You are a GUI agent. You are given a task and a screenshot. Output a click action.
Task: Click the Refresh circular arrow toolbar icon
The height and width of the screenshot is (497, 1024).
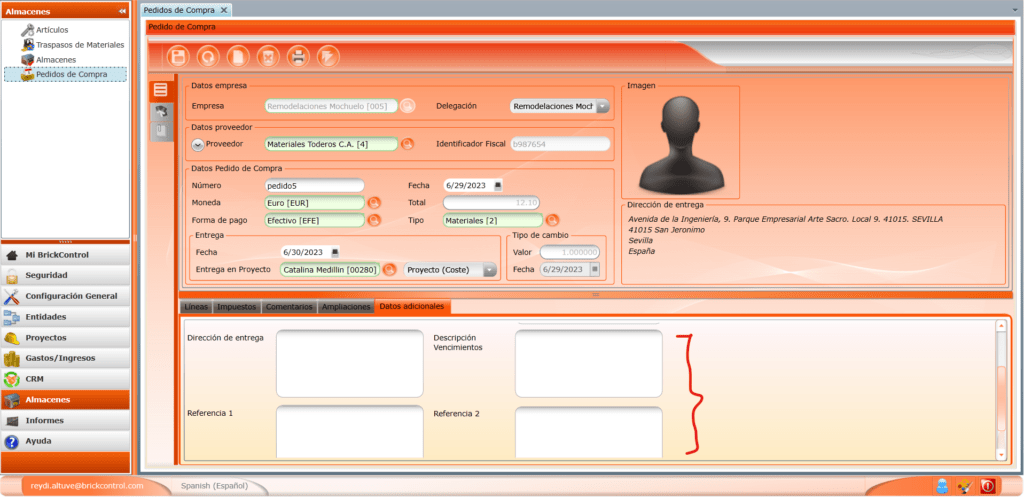[x=208, y=56]
